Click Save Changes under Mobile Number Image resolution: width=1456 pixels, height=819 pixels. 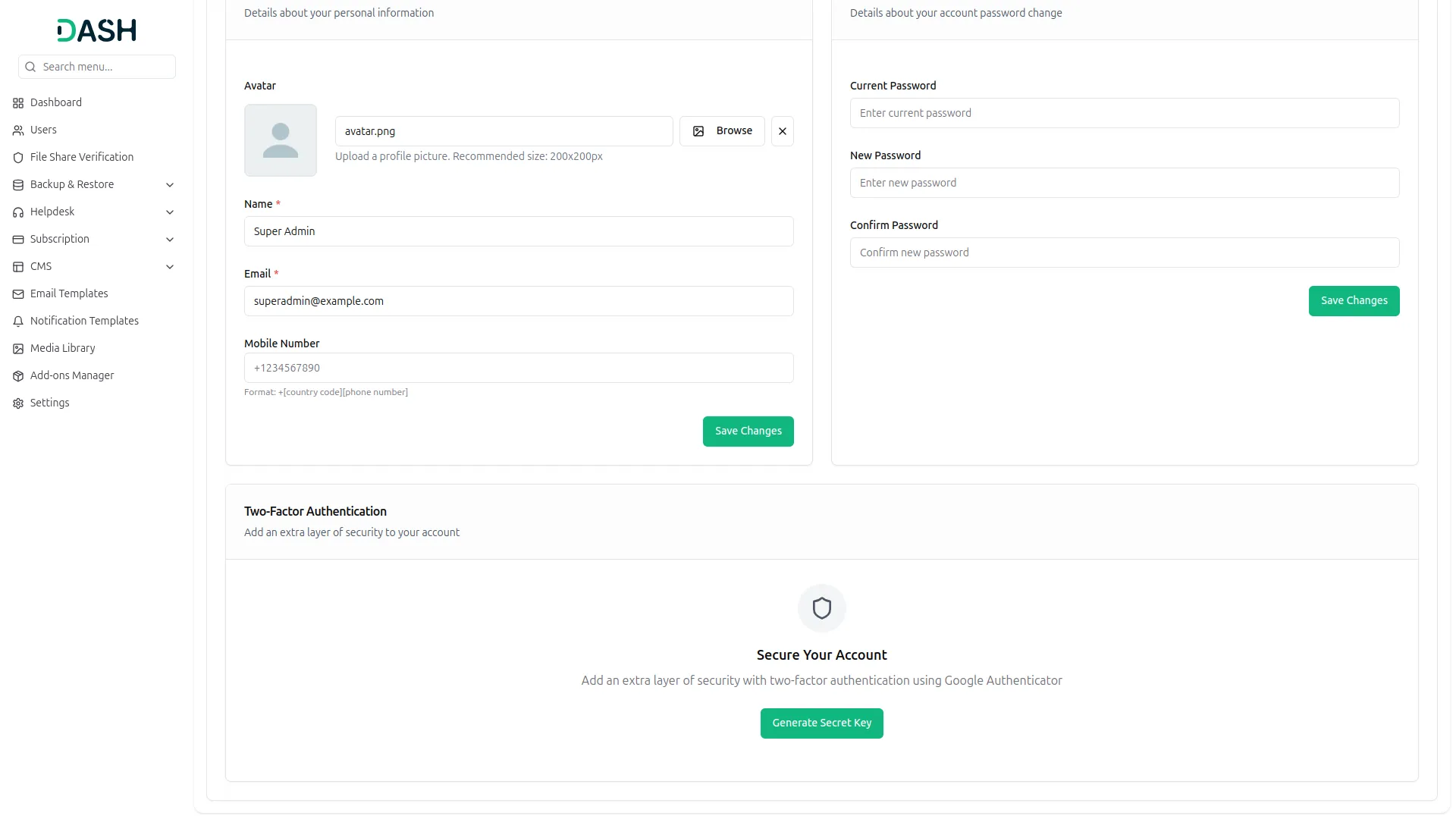[x=748, y=431]
